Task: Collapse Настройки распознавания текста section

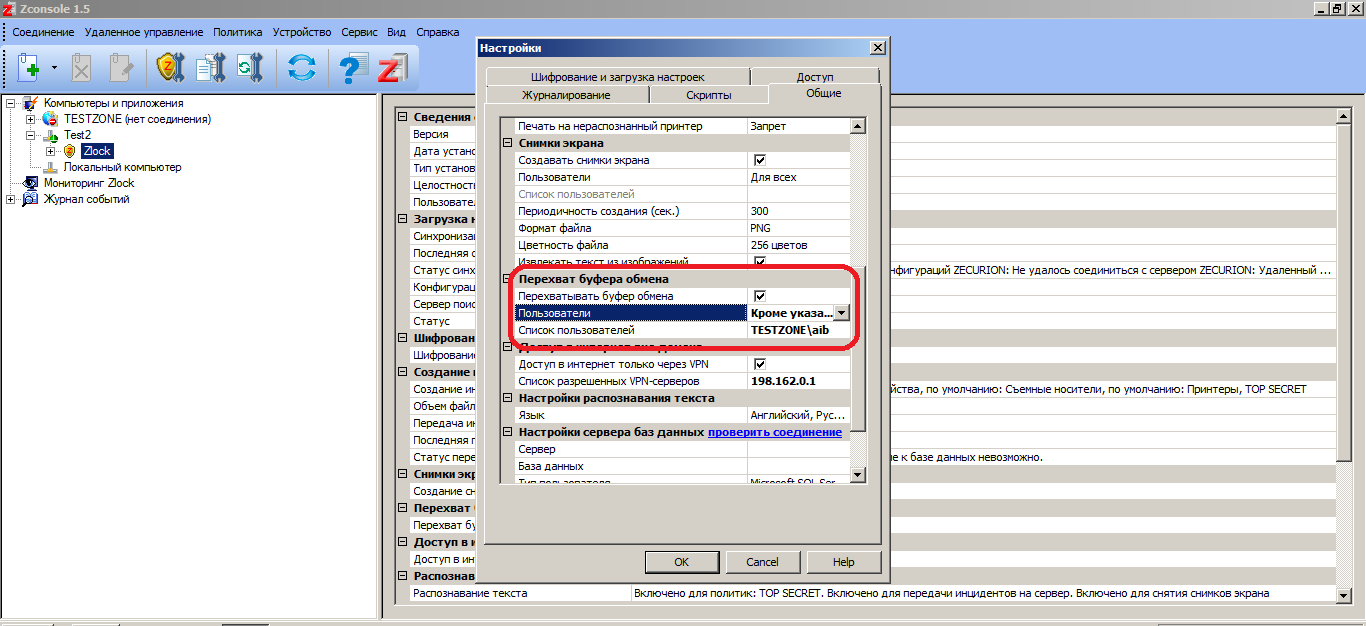Action: 507,398
